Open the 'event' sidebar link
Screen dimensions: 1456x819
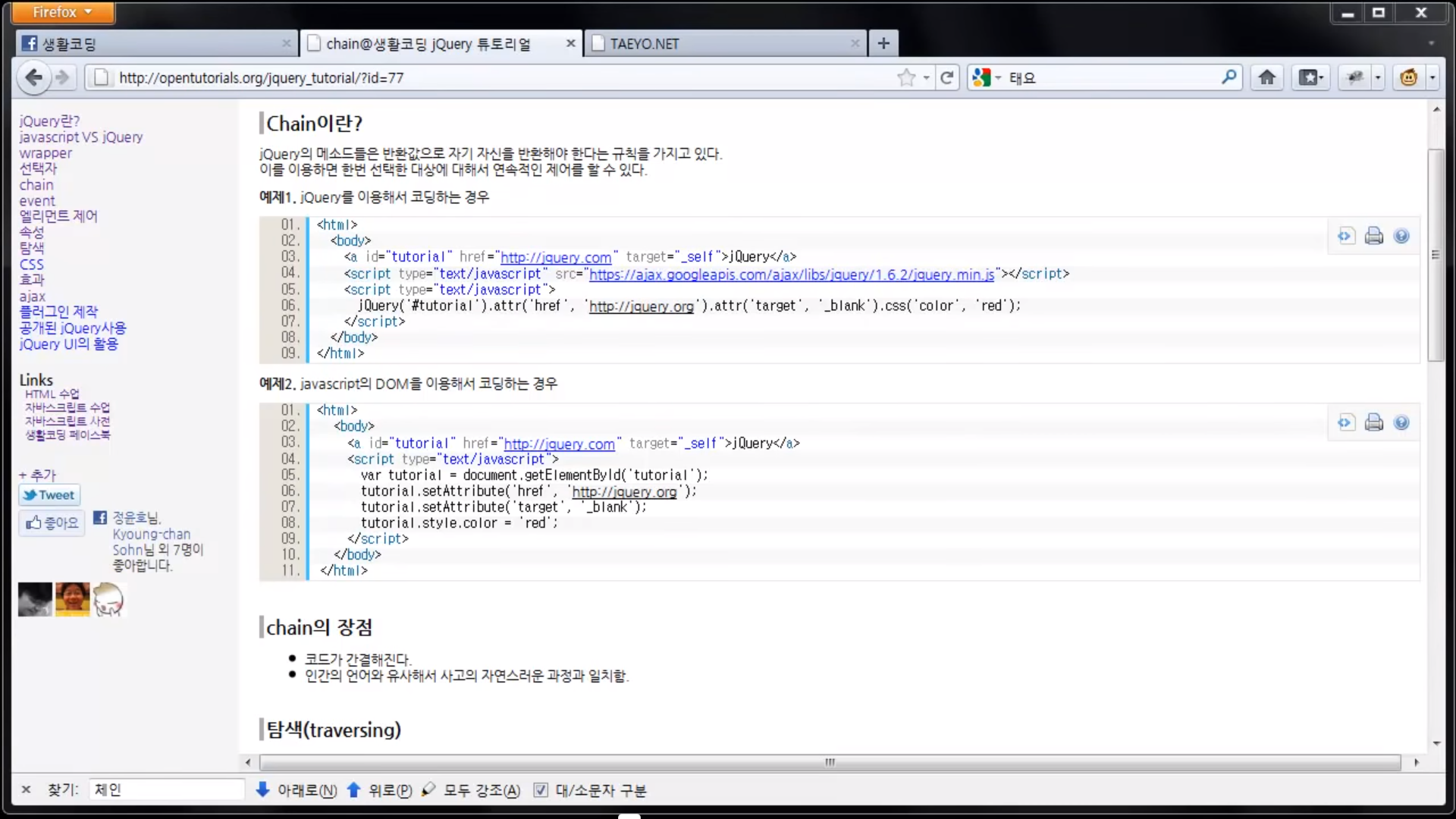[37, 201]
